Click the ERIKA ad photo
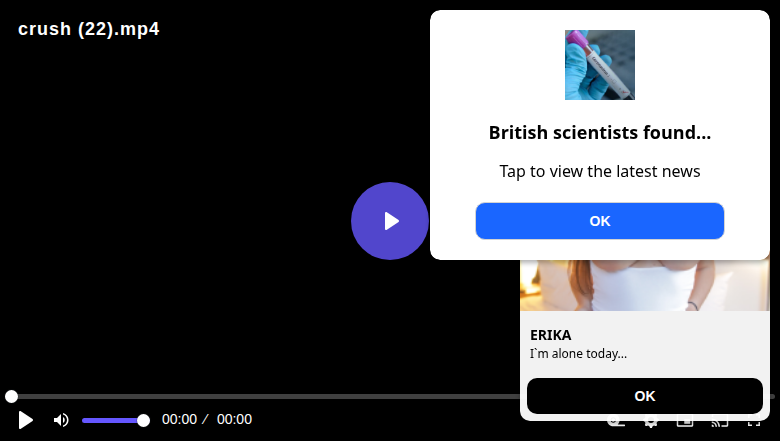The width and height of the screenshot is (780, 441). click(x=645, y=286)
